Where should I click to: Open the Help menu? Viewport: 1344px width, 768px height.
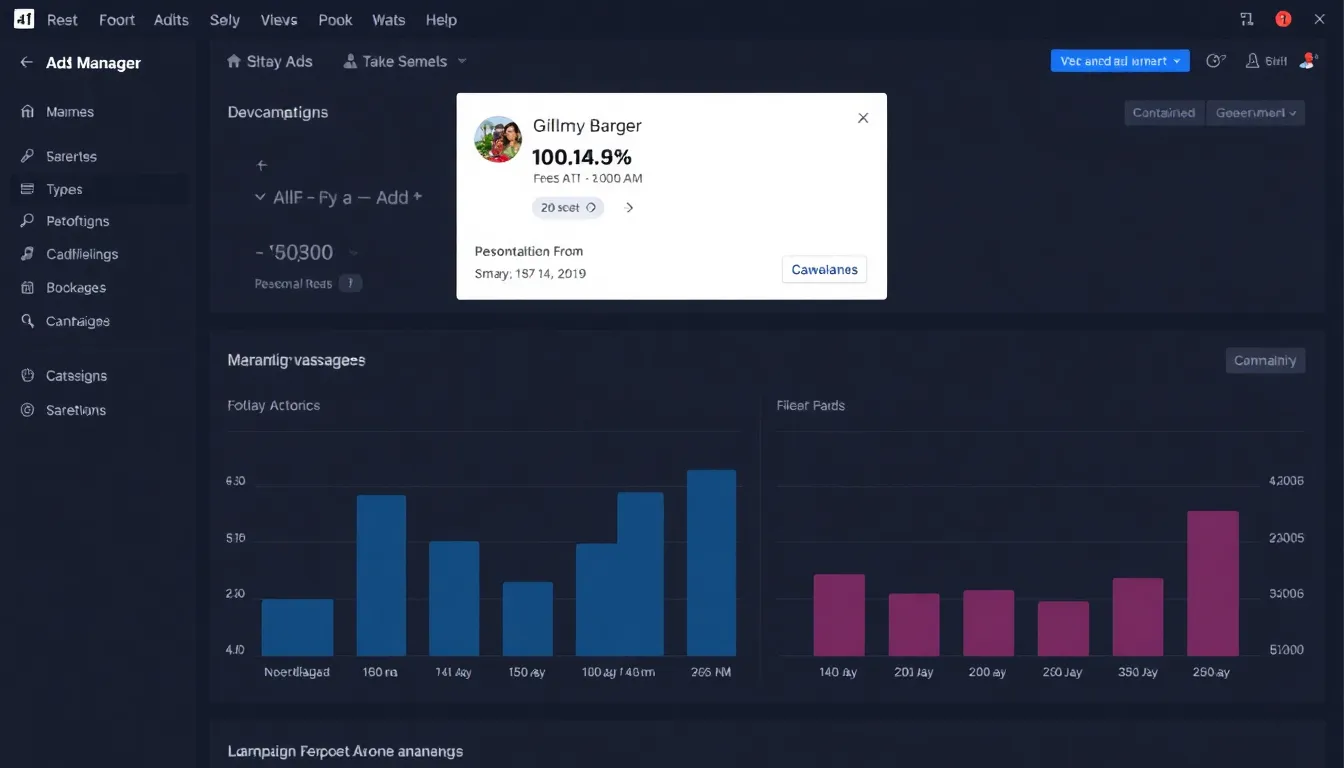440,20
